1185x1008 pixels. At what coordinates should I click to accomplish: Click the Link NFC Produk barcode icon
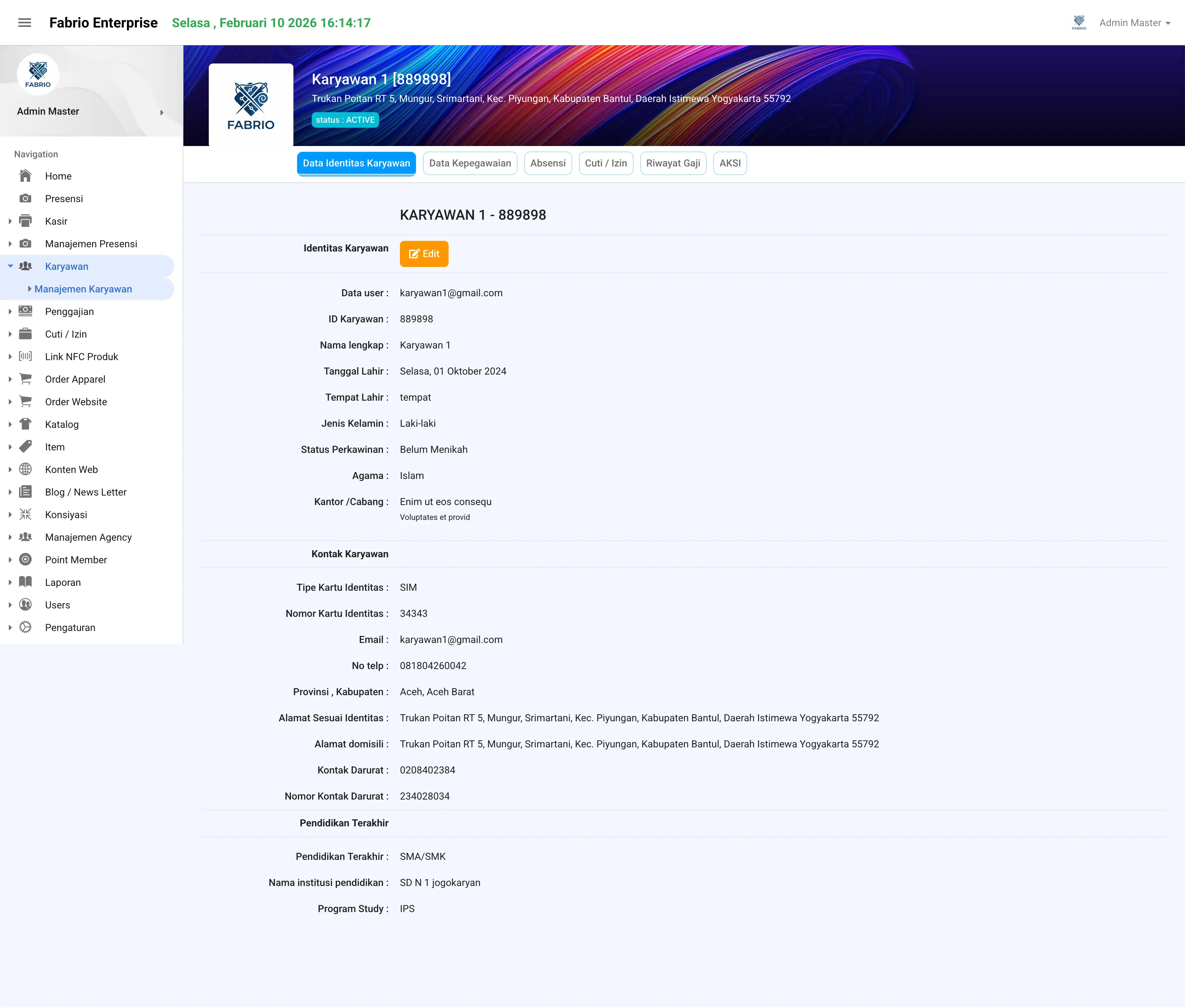25,356
